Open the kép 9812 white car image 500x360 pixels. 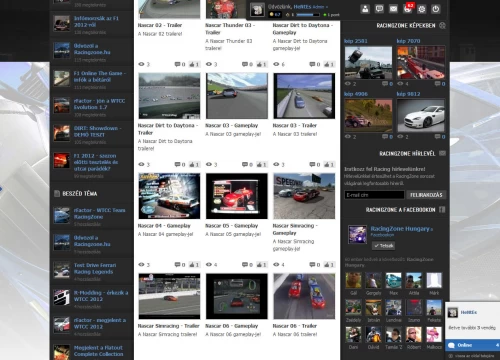[421, 115]
